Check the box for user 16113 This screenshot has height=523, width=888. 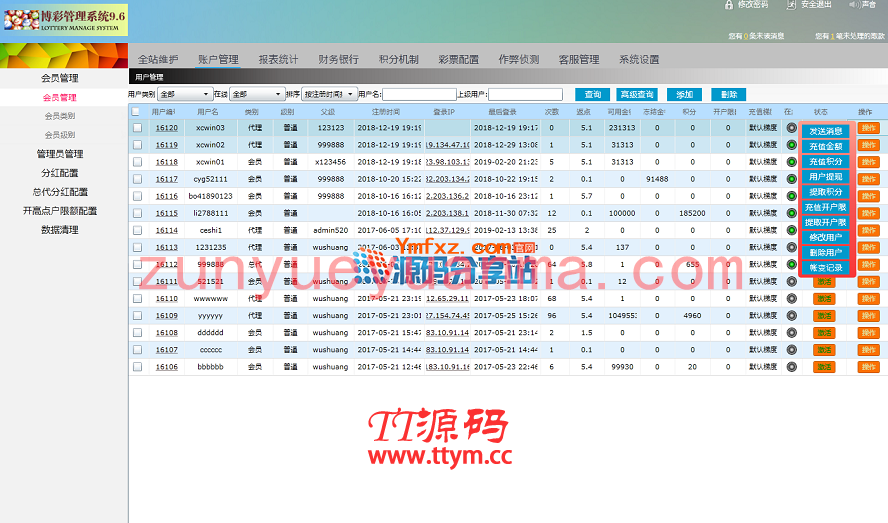pos(138,248)
